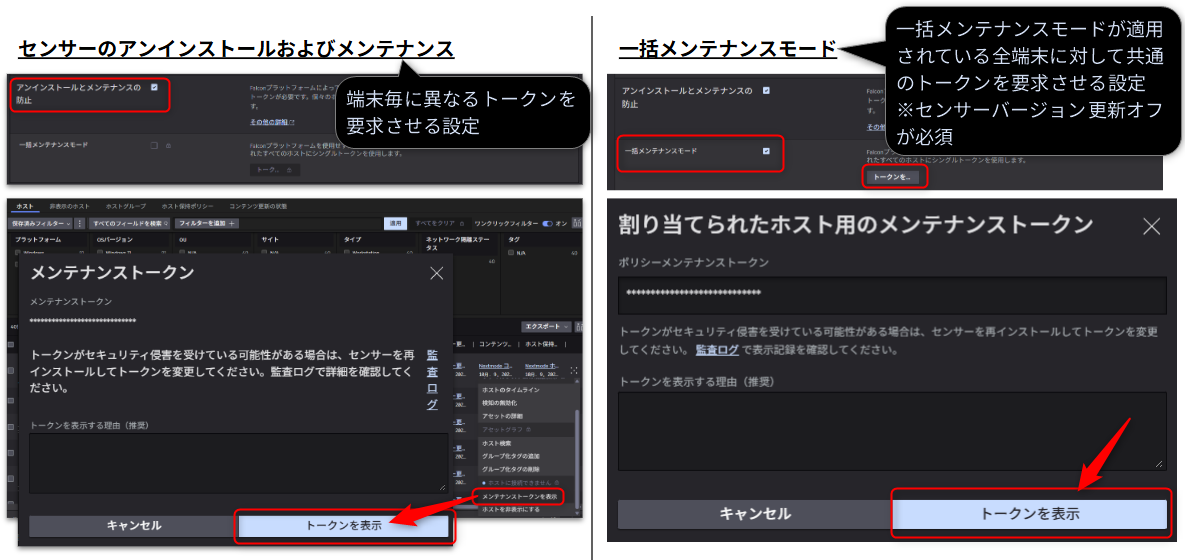
Task: Toggle the ワンクリックフィルター switch
Action: click(x=546, y=223)
